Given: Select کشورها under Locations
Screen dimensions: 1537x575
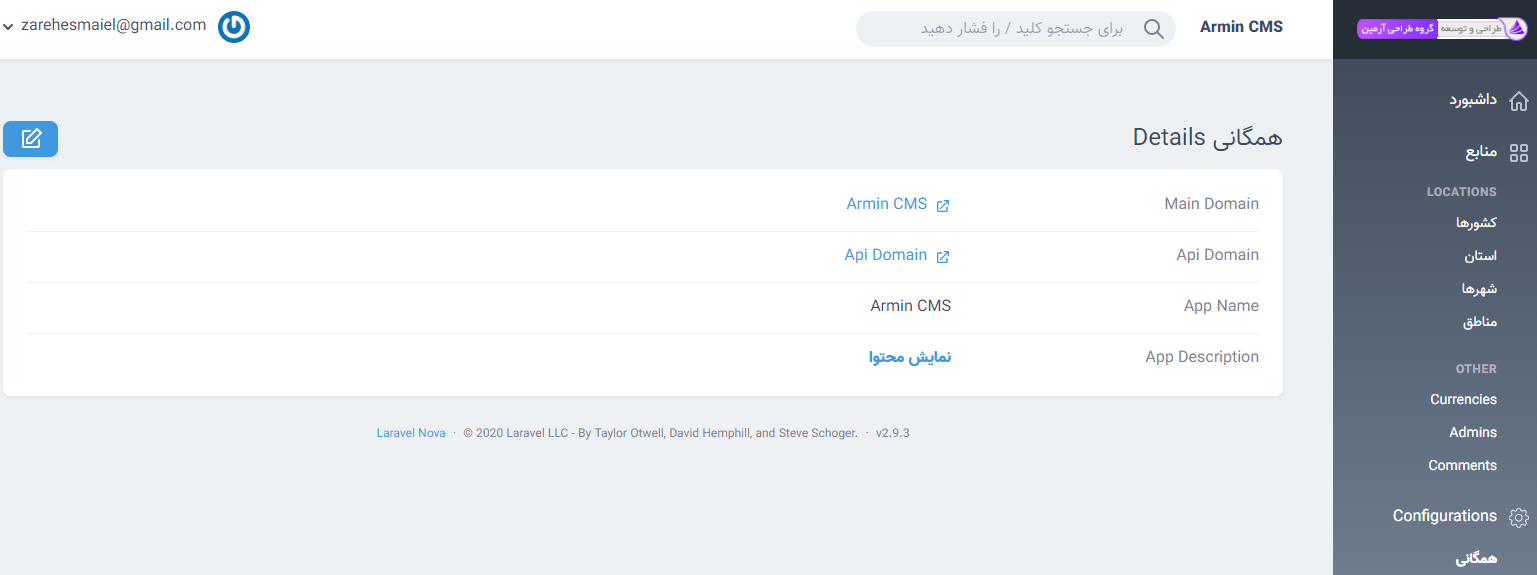Looking at the screenshot, I should 1476,223.
